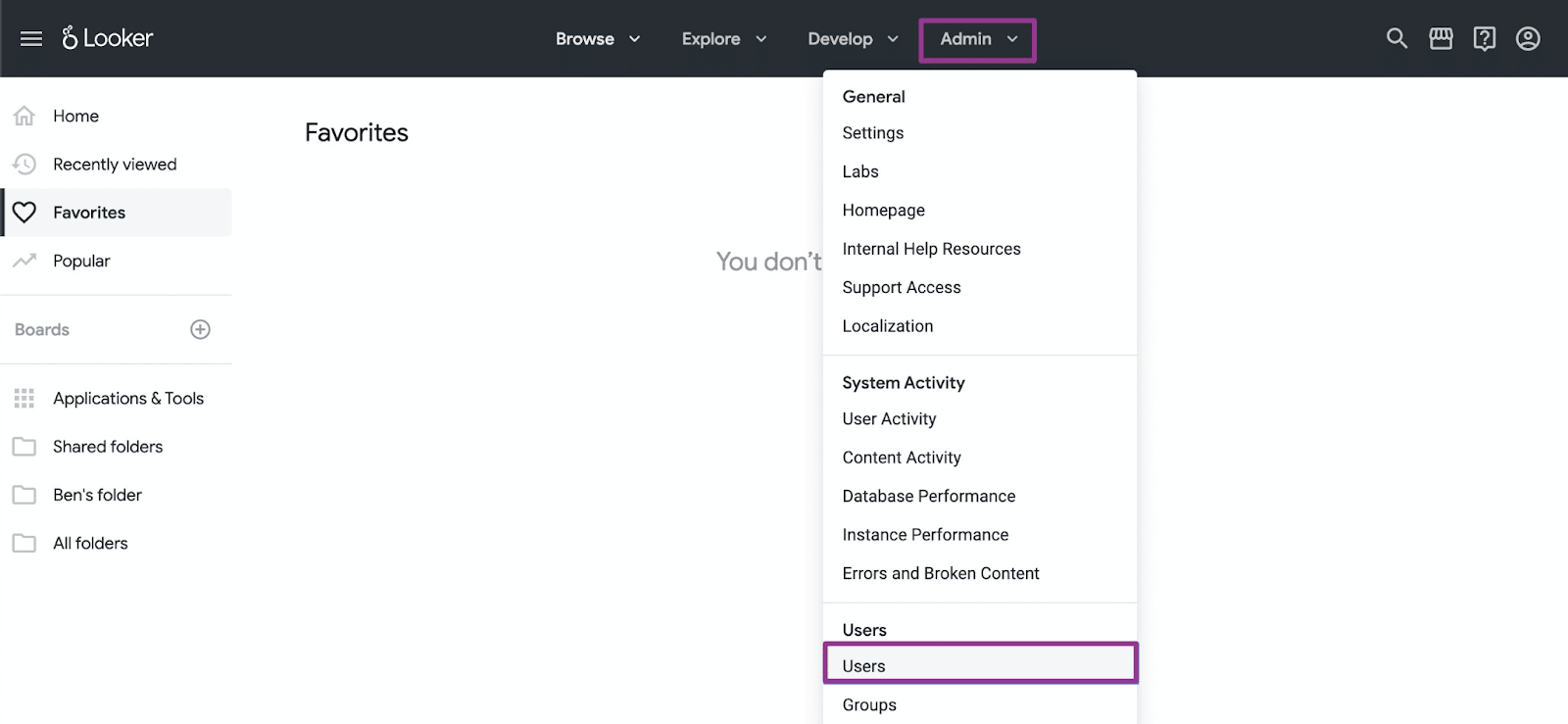This screenshot has width=1568, height=724.
Task: Open the hamburger main menu icon
Action: click(31, 39)
